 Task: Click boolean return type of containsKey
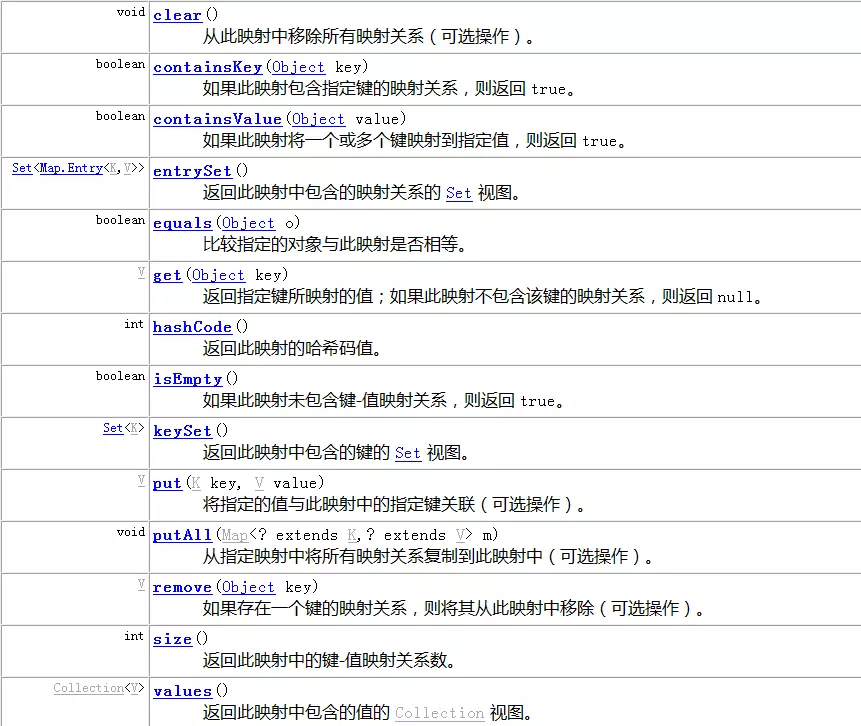[x=120, y=64]
